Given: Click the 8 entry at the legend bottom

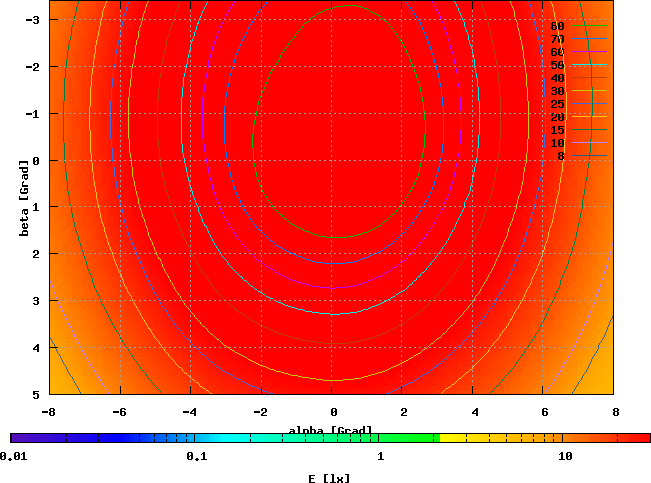Looking at the screenshot, I should [x=561, y=156].
